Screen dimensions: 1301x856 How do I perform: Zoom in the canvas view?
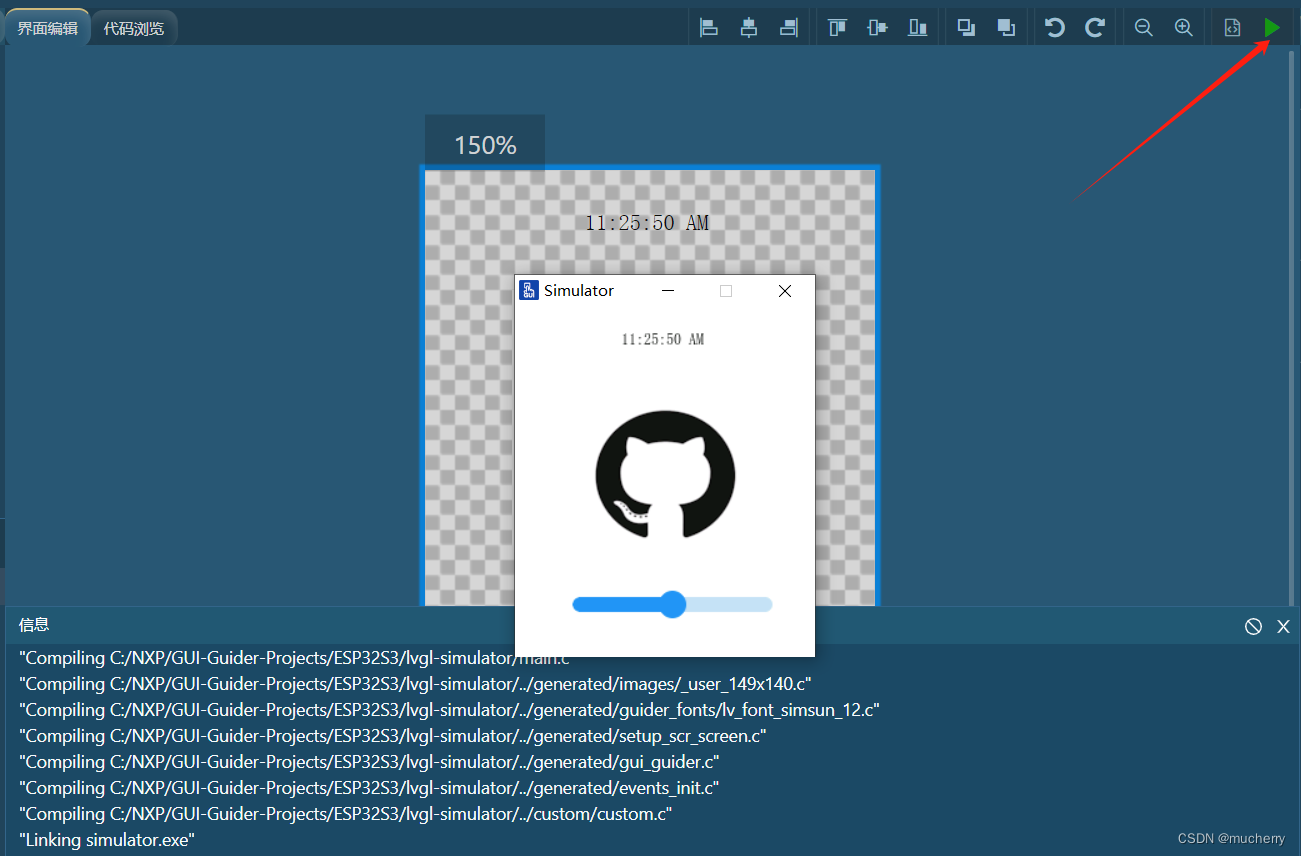tap(1184, 28)
